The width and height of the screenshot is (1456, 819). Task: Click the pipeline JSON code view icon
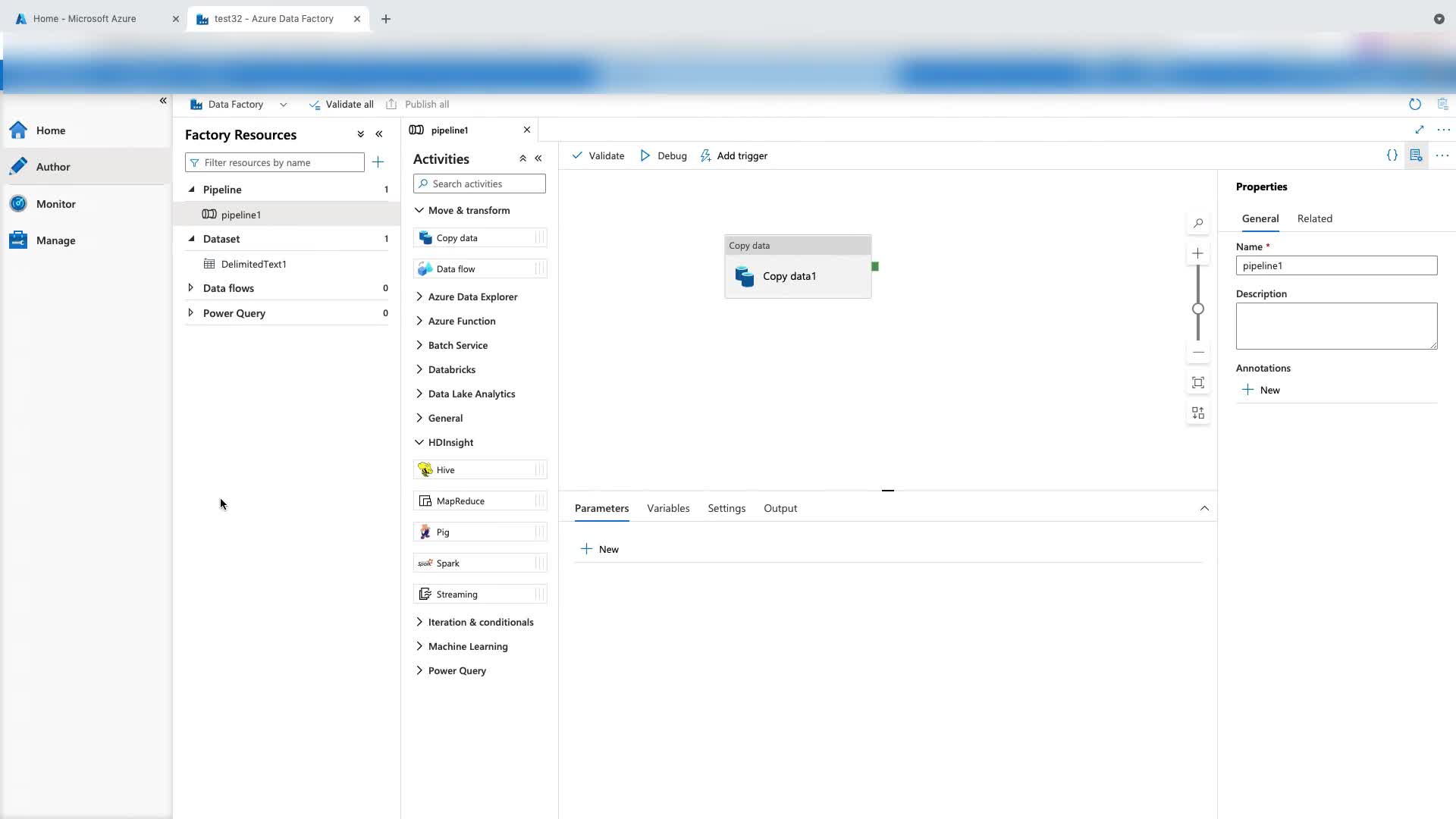(1392, 155)
